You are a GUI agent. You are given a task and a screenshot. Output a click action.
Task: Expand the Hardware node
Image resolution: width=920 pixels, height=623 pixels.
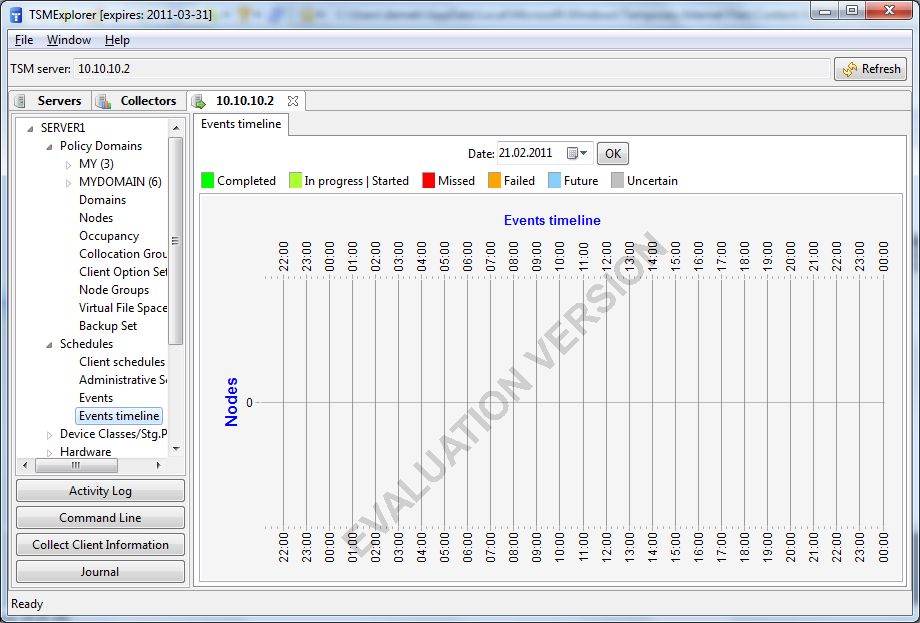coord(49,453)
